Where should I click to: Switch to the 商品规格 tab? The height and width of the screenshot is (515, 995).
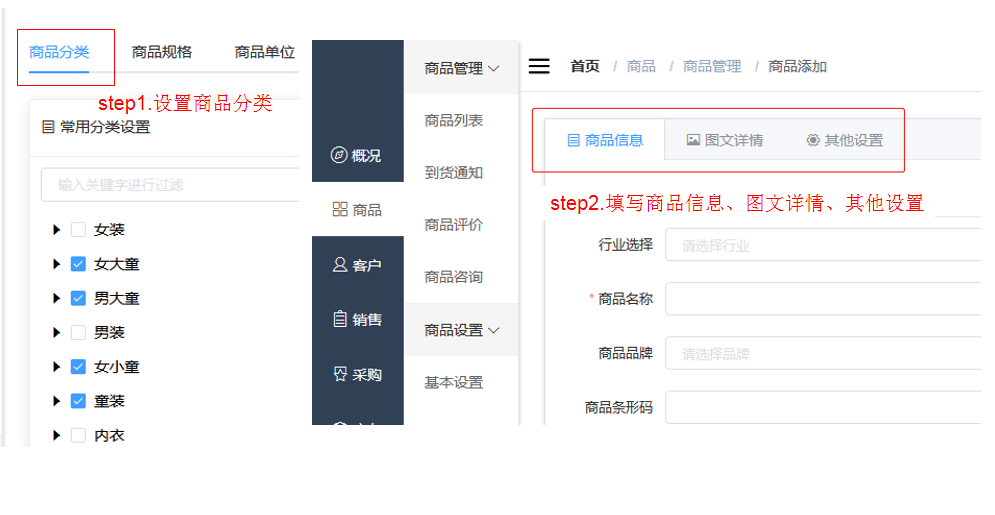162,52
